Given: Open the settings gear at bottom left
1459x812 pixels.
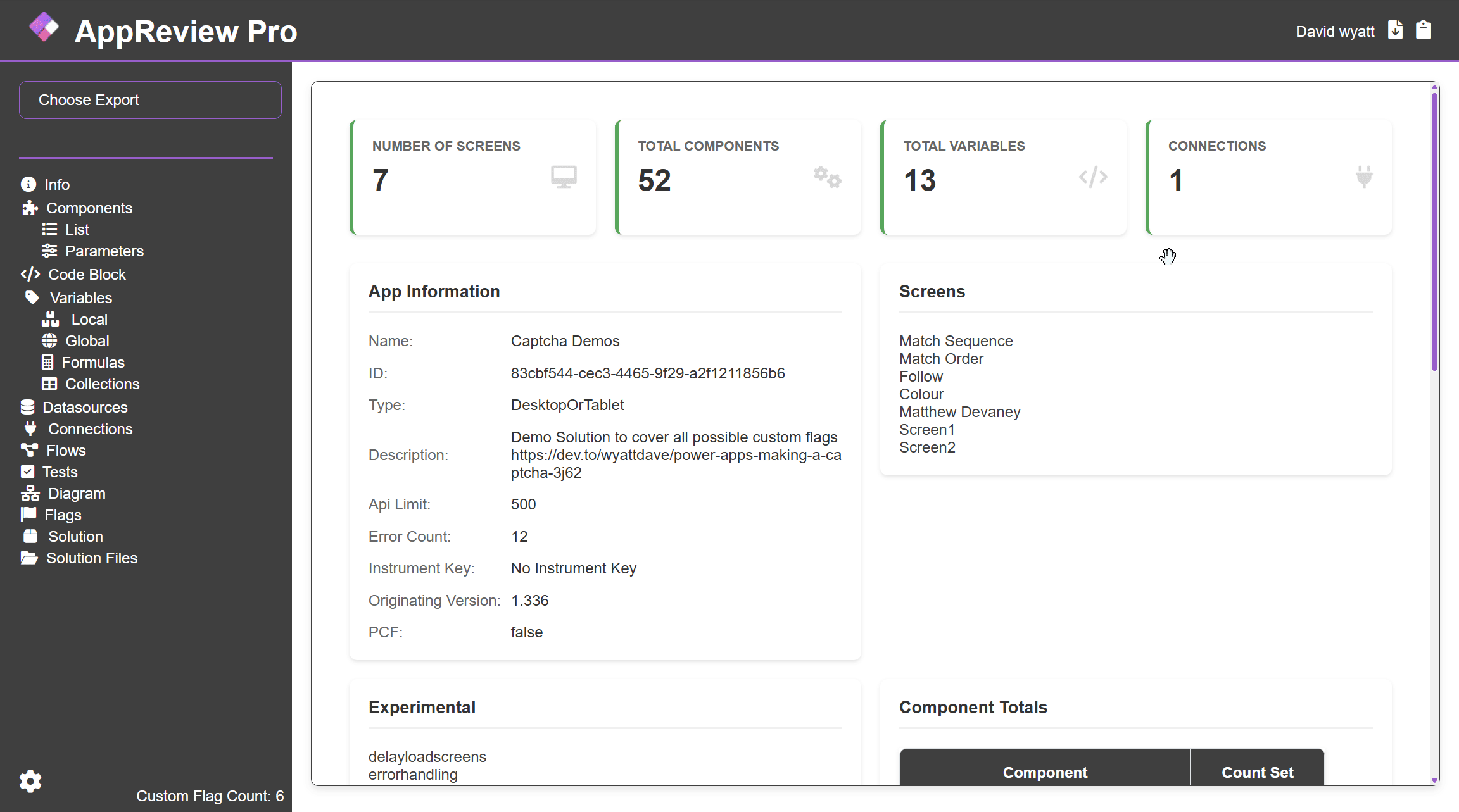Looking at the screenshot, I should (30, 781).
